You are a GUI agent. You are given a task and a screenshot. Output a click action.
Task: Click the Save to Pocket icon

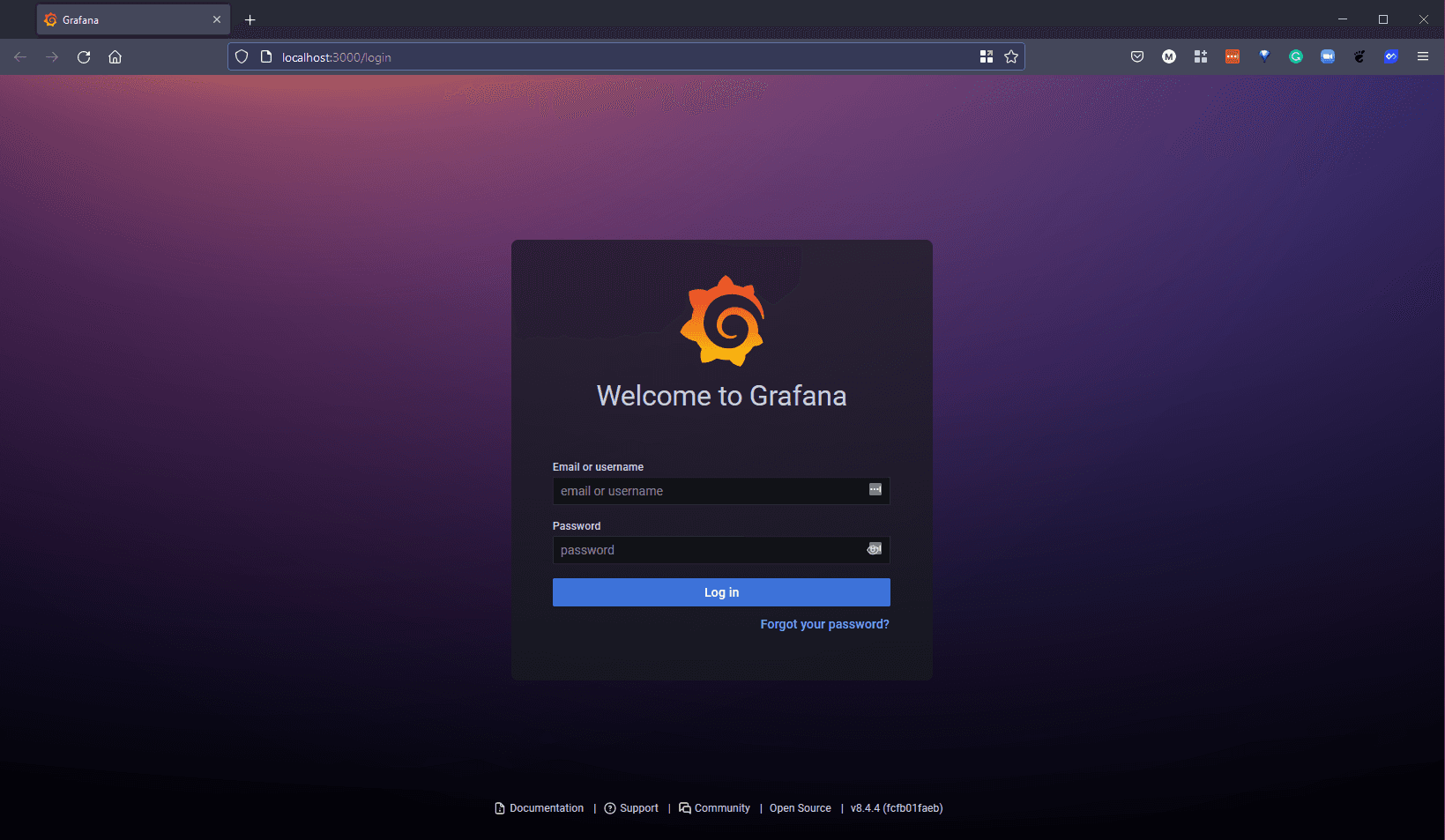1136,56
